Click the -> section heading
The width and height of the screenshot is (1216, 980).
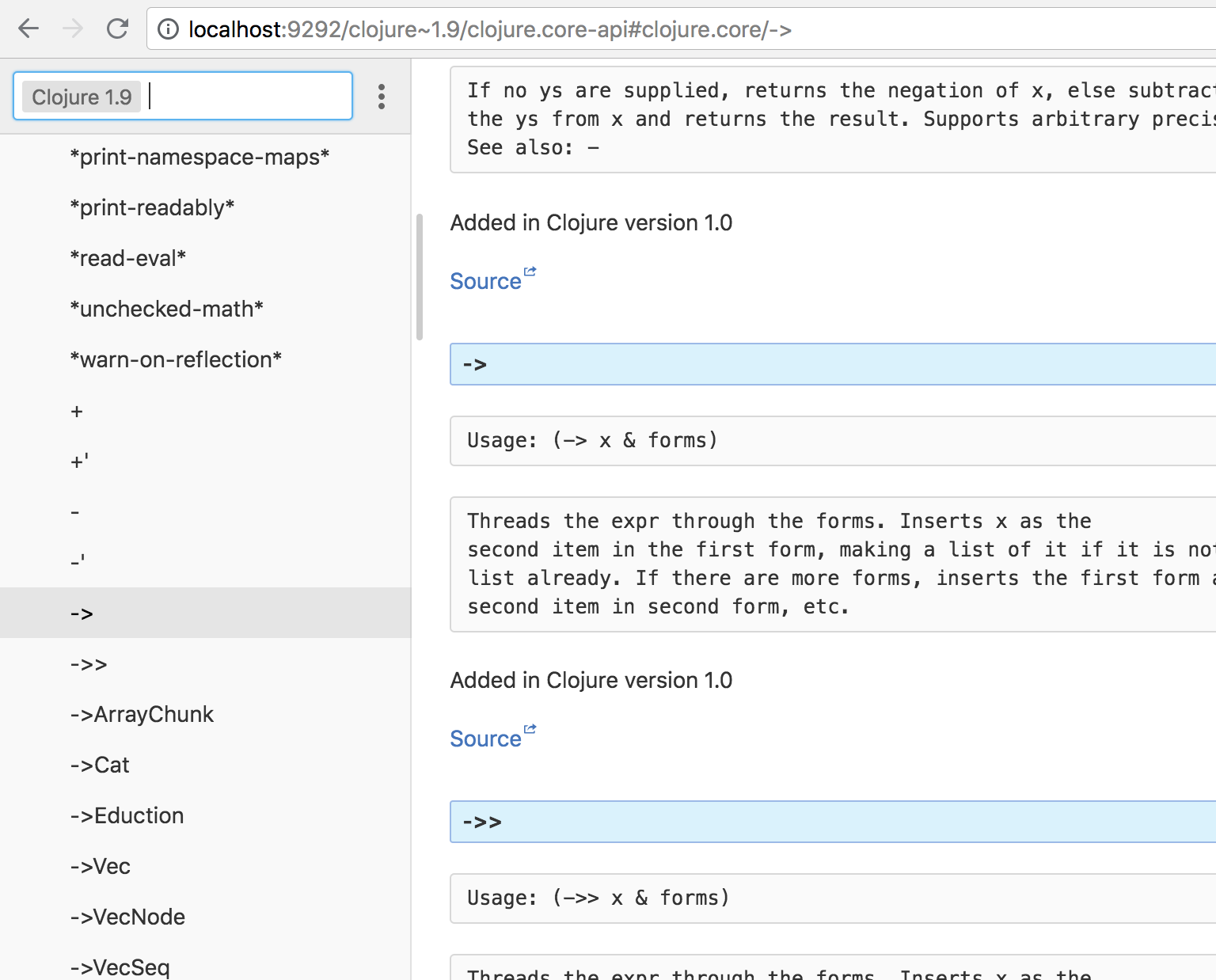pos(833,364)
